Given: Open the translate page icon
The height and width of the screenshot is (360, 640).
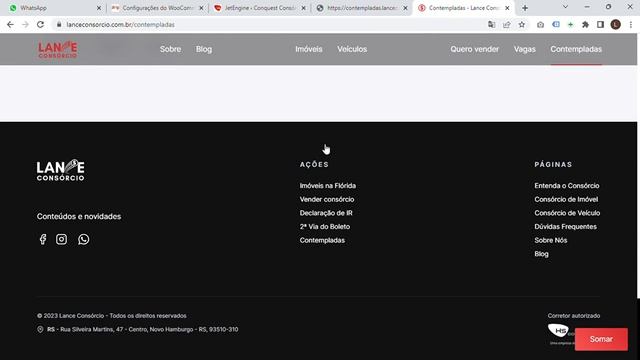Looking at the screenshot, I should 491,24.
